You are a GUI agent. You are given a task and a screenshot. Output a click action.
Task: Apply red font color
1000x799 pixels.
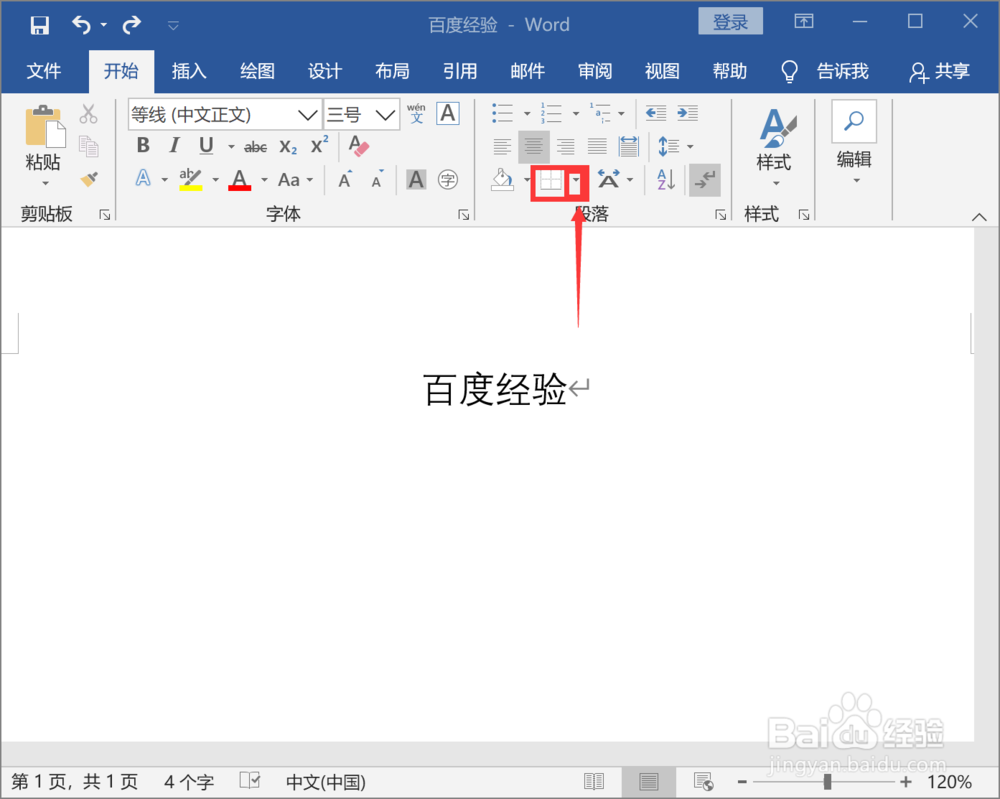pos(240,179)
